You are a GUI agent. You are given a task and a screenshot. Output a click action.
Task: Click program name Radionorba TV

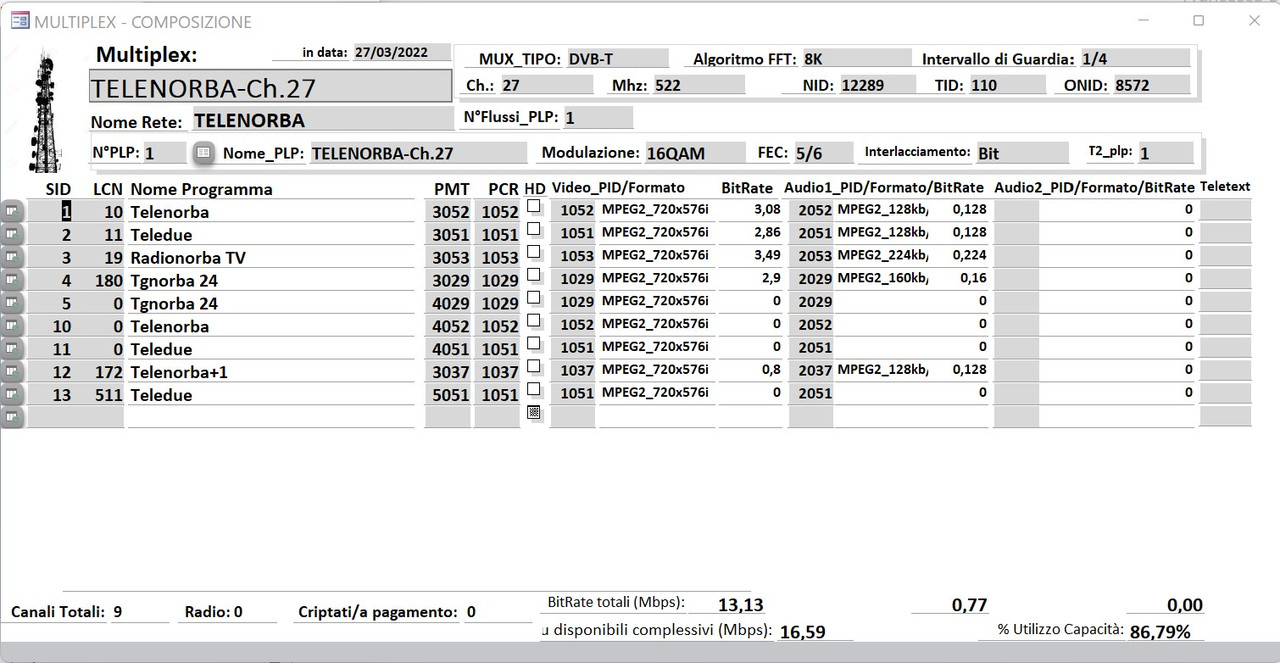[188, 257]
